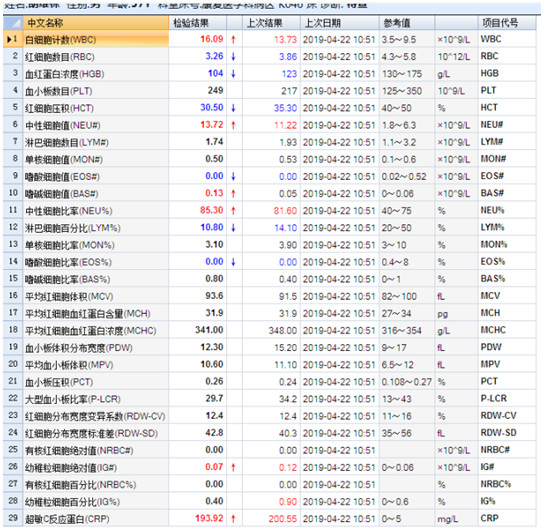Viewport: 541px width, 530px height.
Task: Select row 嗜酸细胞比率(EOS%)
Action: [x=269, y=262]
